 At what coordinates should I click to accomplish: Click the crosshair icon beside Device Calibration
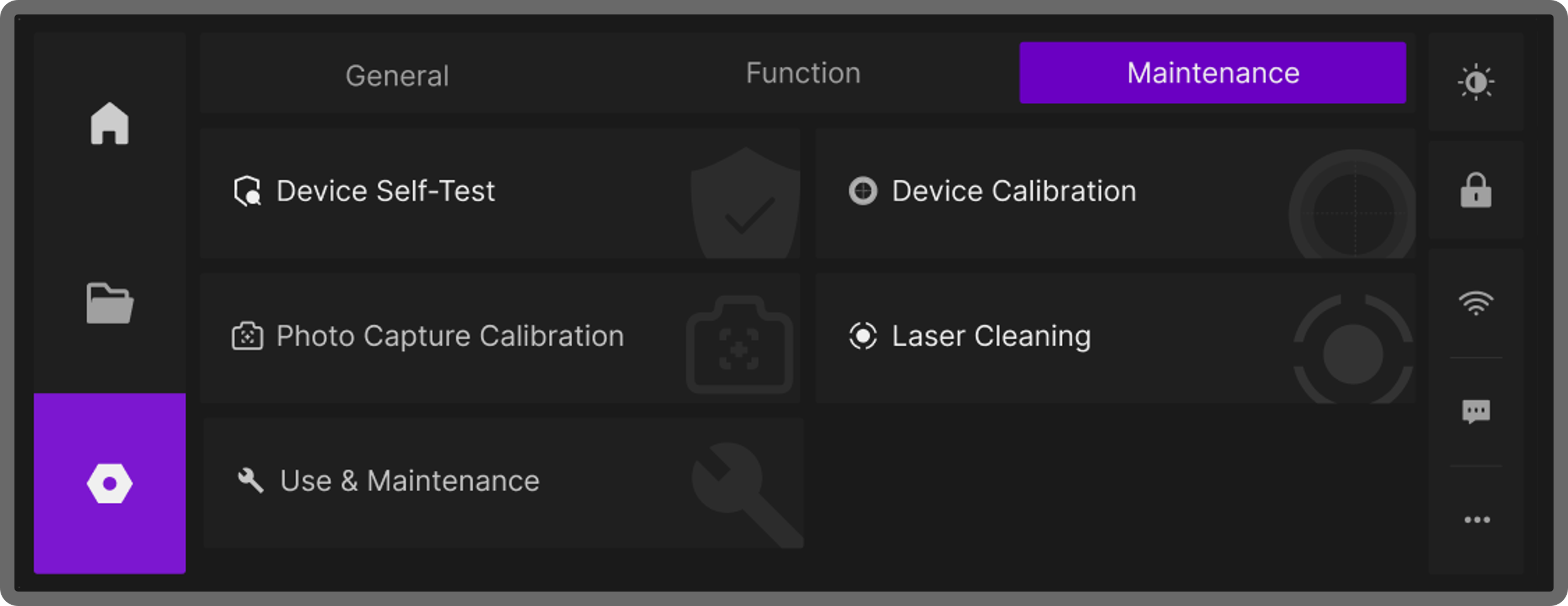[x=863, y=191]
